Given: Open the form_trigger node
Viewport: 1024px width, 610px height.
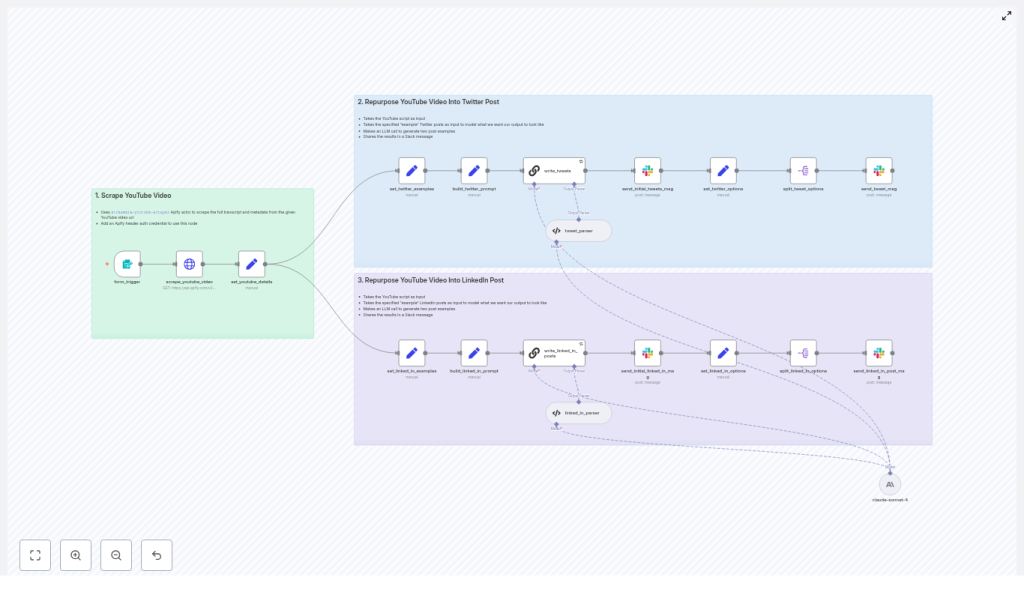Looking at the screenshot, I should 127,264.
